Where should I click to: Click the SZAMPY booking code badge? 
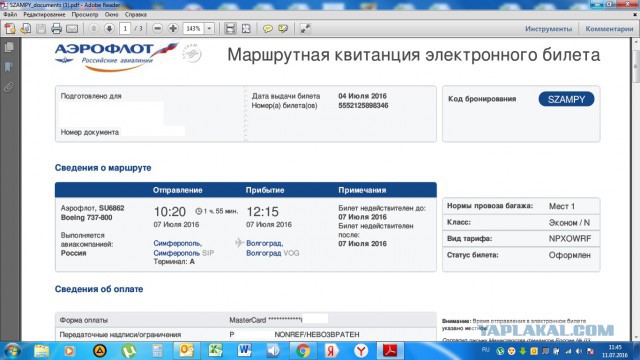pos(566,99)
